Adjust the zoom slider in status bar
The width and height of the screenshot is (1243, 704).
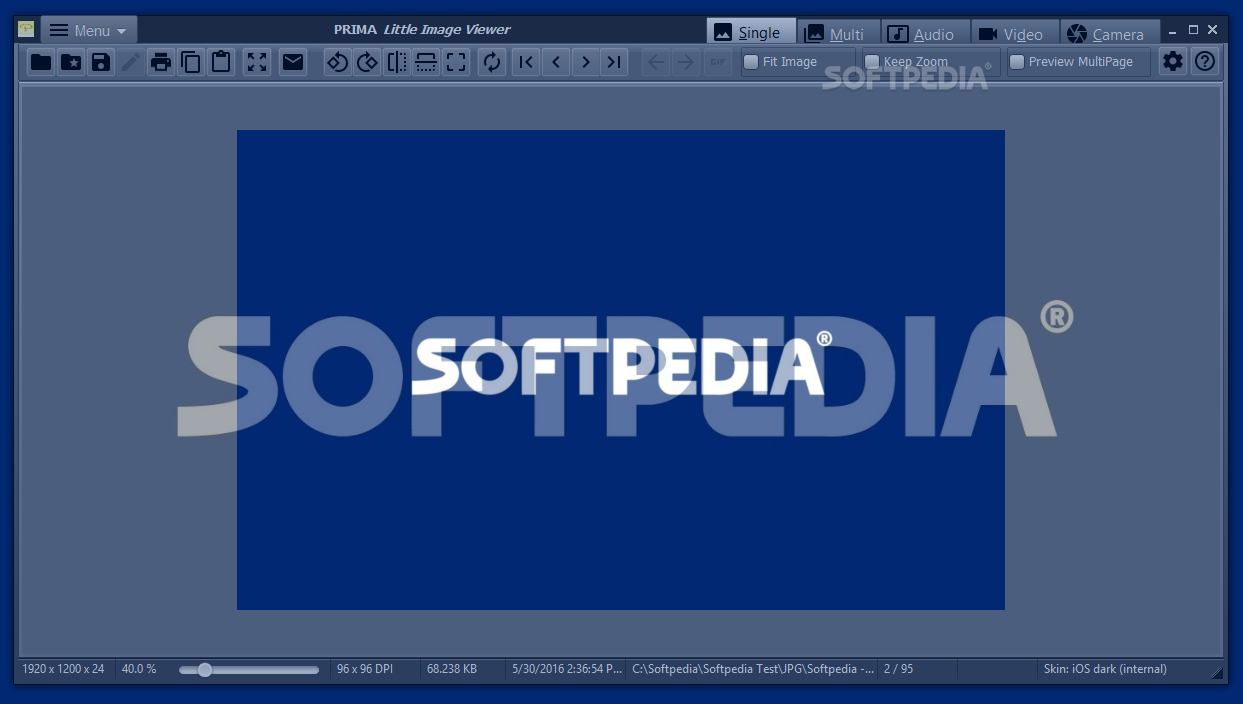[x=249, y=670]
